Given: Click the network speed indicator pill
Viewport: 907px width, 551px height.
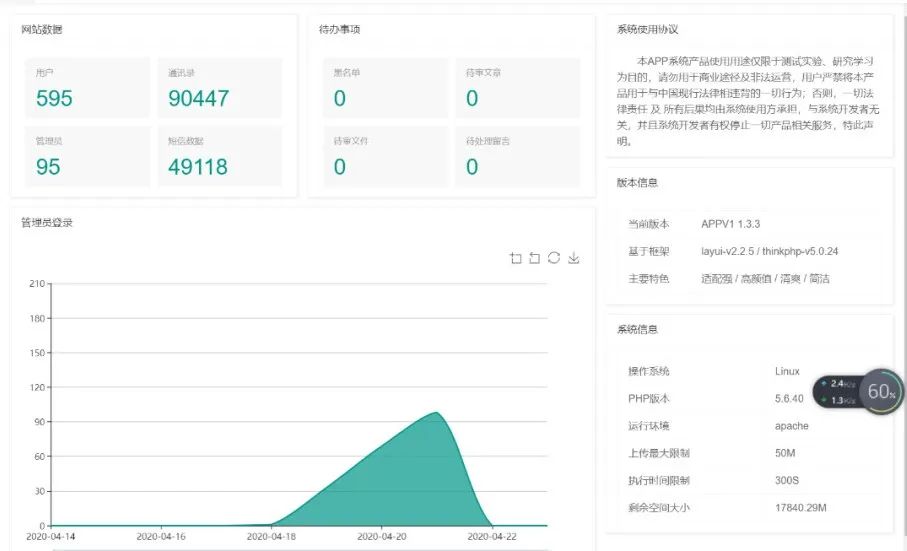Looking at the screenshot, I should [838, 392].
